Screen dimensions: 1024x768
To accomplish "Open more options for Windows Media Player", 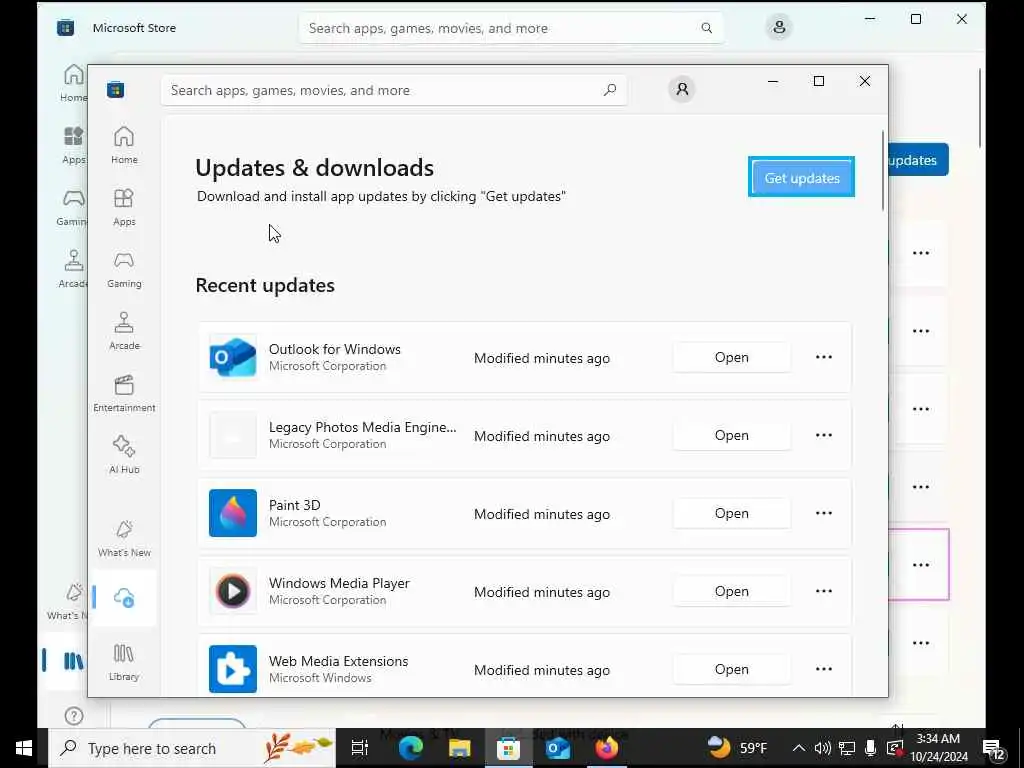I will (824, 591).
